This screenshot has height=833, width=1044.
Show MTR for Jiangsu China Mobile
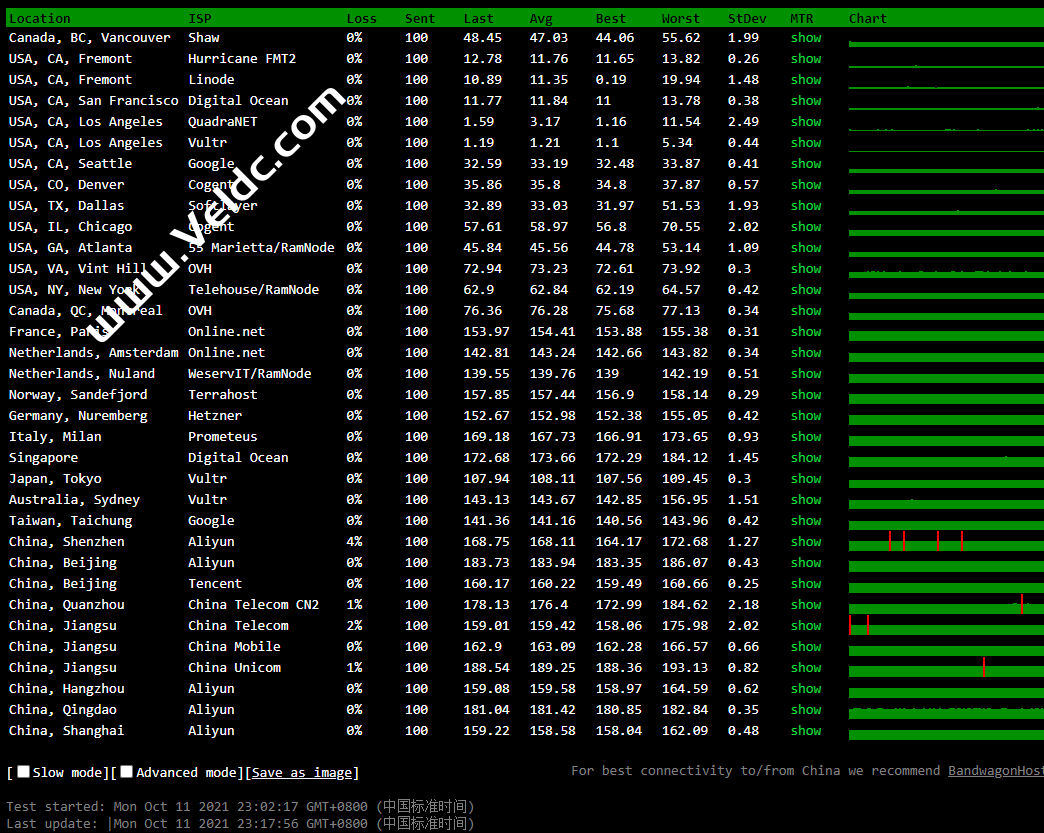pyautogui.click(x=805, y=647)
